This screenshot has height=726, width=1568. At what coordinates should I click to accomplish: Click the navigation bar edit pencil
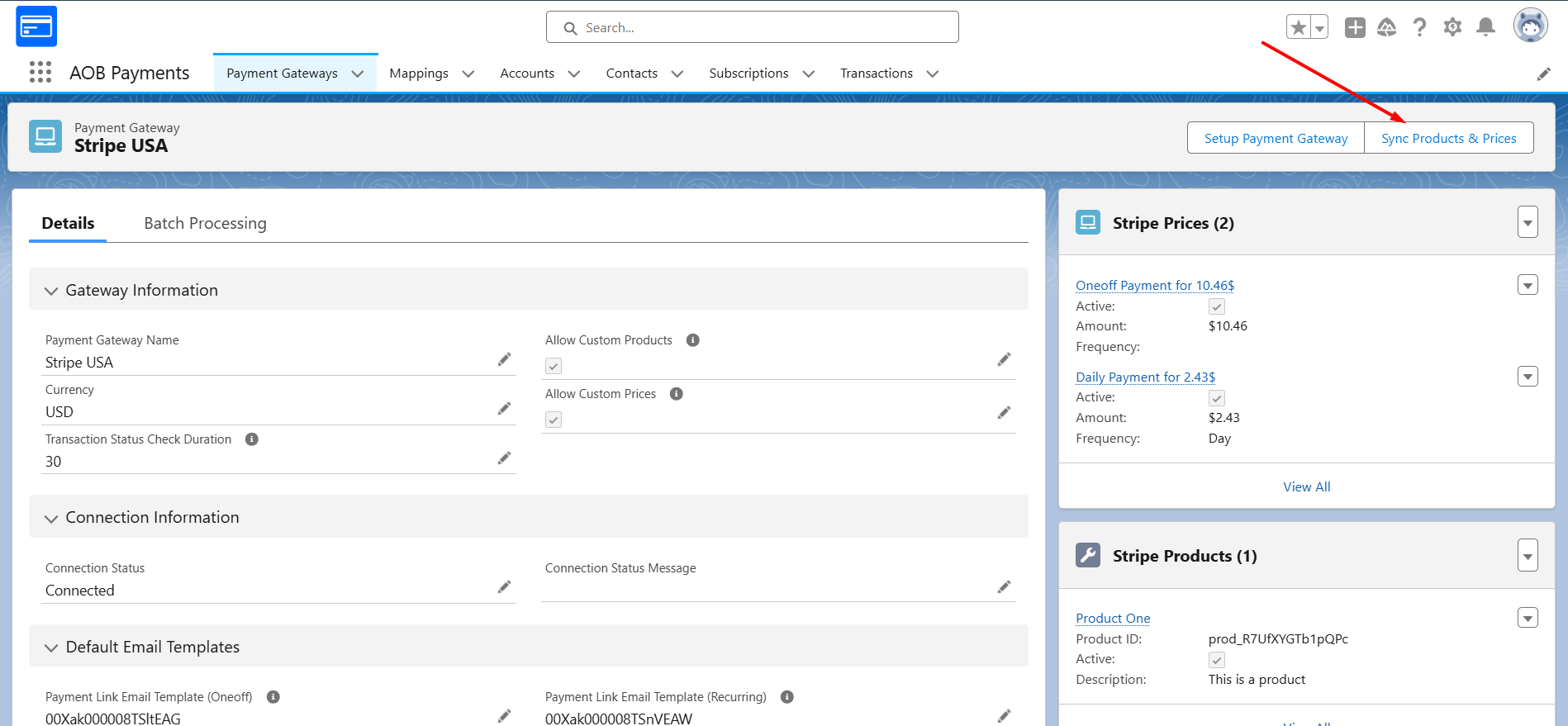pos(1543,74)
